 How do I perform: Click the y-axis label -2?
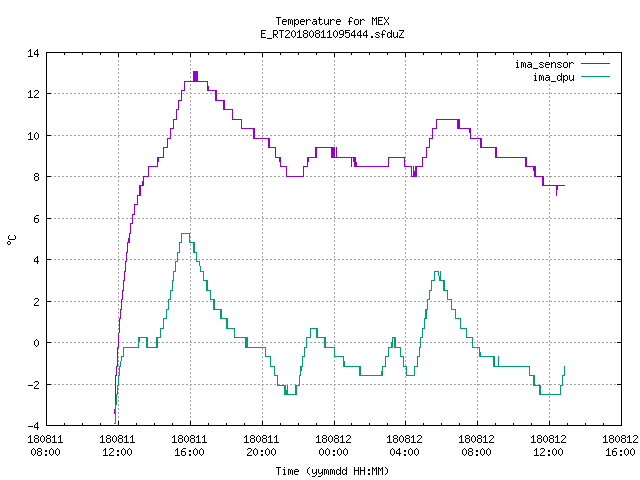33,385
